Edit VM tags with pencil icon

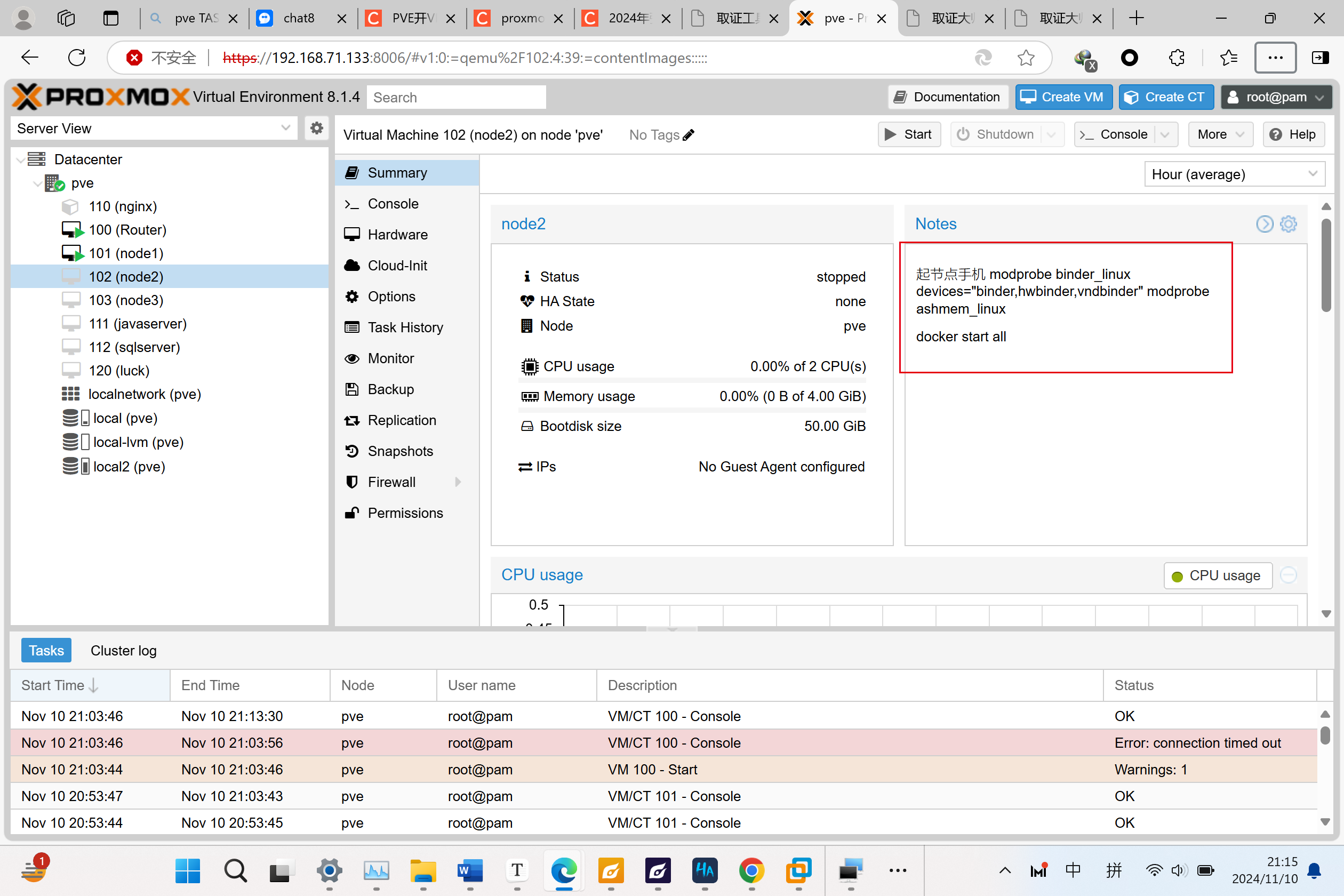click(x=689, y=135)
